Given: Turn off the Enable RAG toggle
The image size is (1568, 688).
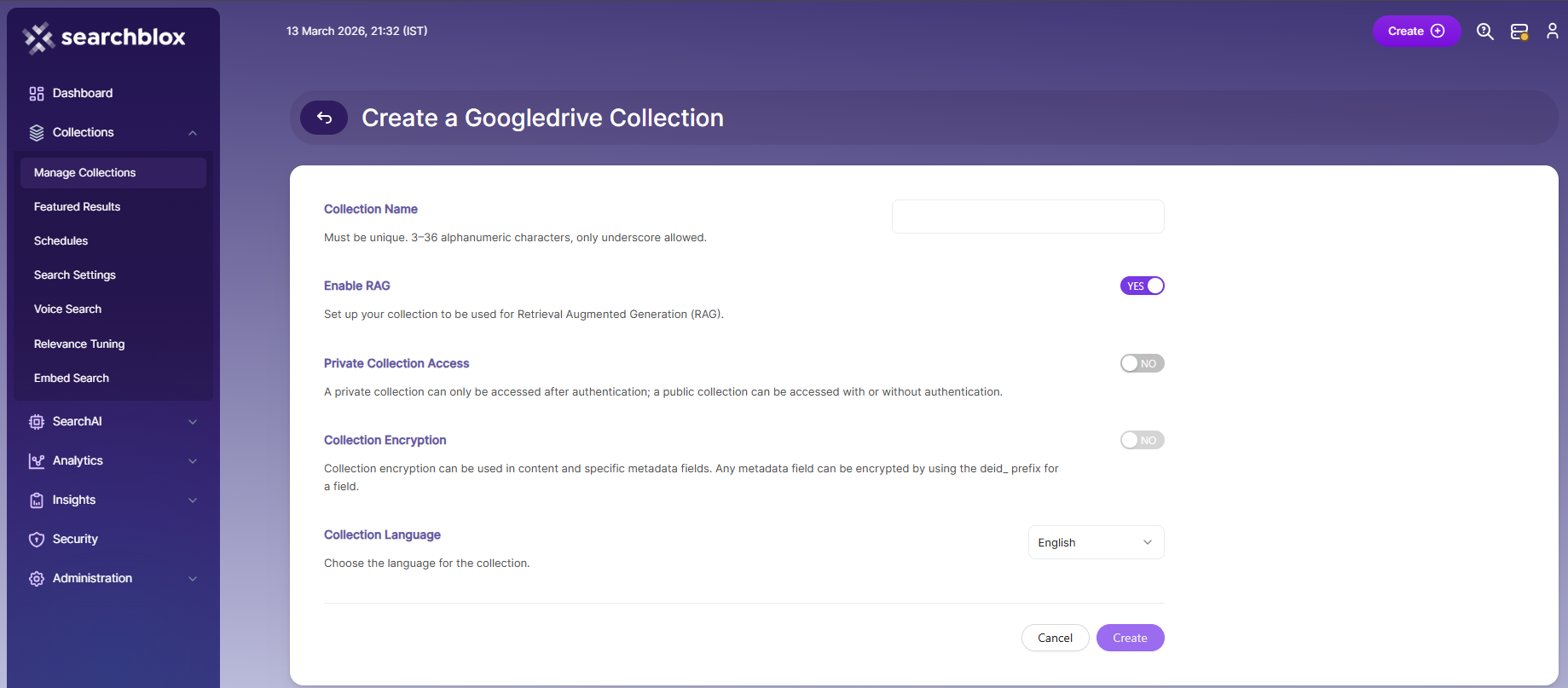Looking at the screenshot, I should click(1143, 286).
